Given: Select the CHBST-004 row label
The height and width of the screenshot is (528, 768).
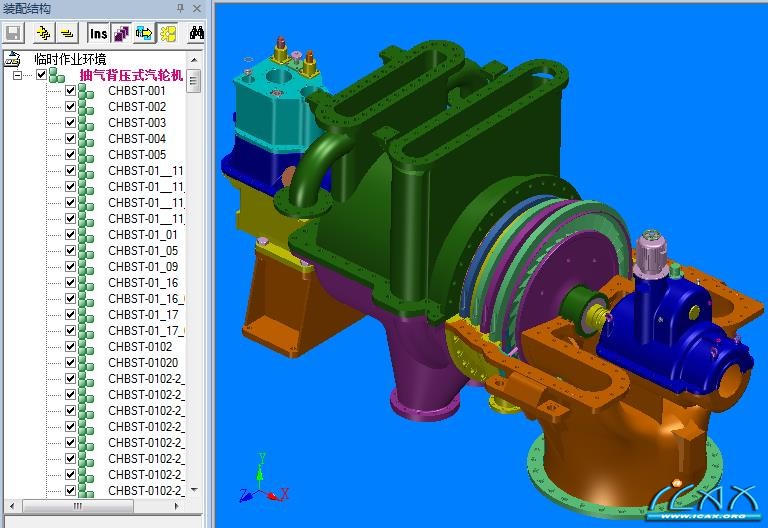Looking at the screenshot, I should click(x=137, y=139).
